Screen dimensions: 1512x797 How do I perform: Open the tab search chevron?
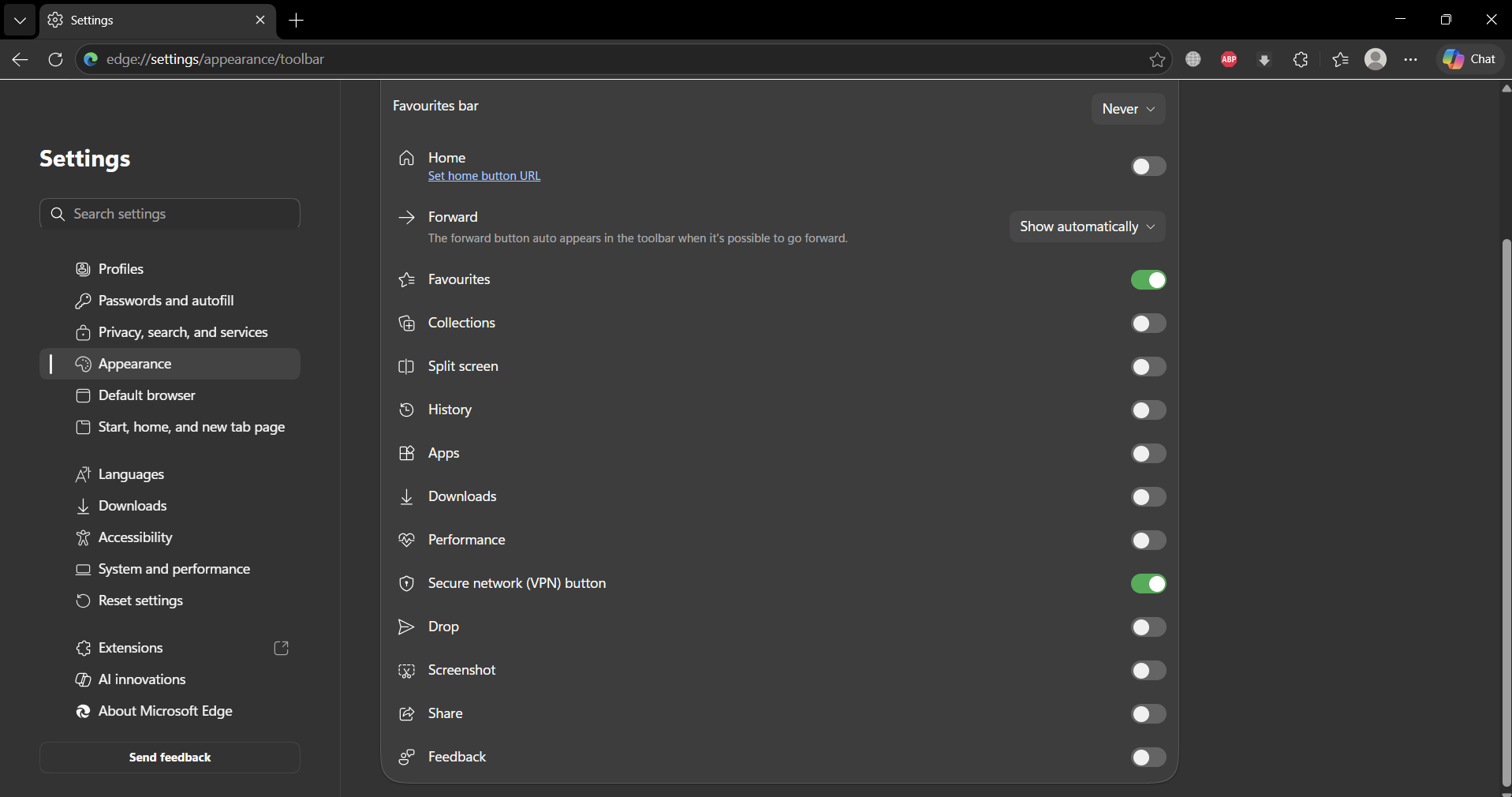click(x=20, y=21)
